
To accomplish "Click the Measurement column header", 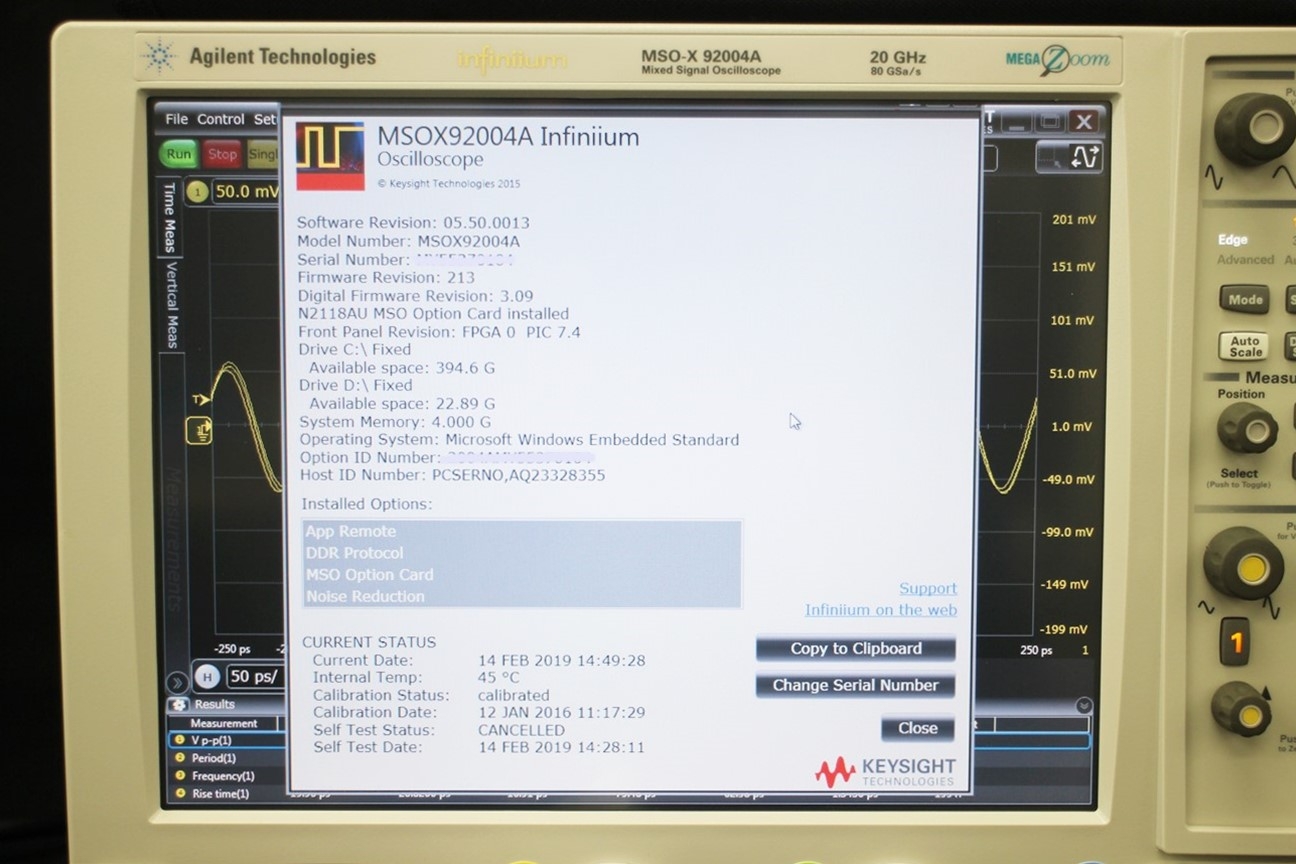I will coord(224,723).
